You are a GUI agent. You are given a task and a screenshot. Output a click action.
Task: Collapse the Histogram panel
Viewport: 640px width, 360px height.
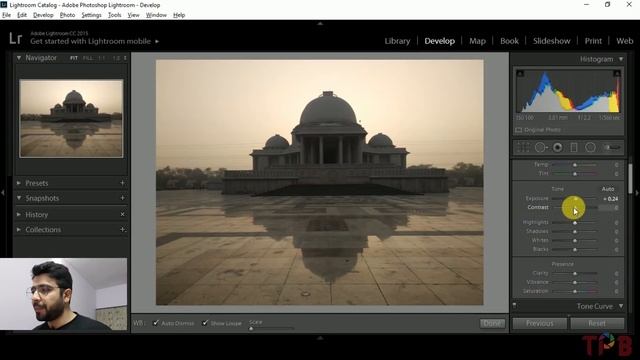[x=621, y=59]
